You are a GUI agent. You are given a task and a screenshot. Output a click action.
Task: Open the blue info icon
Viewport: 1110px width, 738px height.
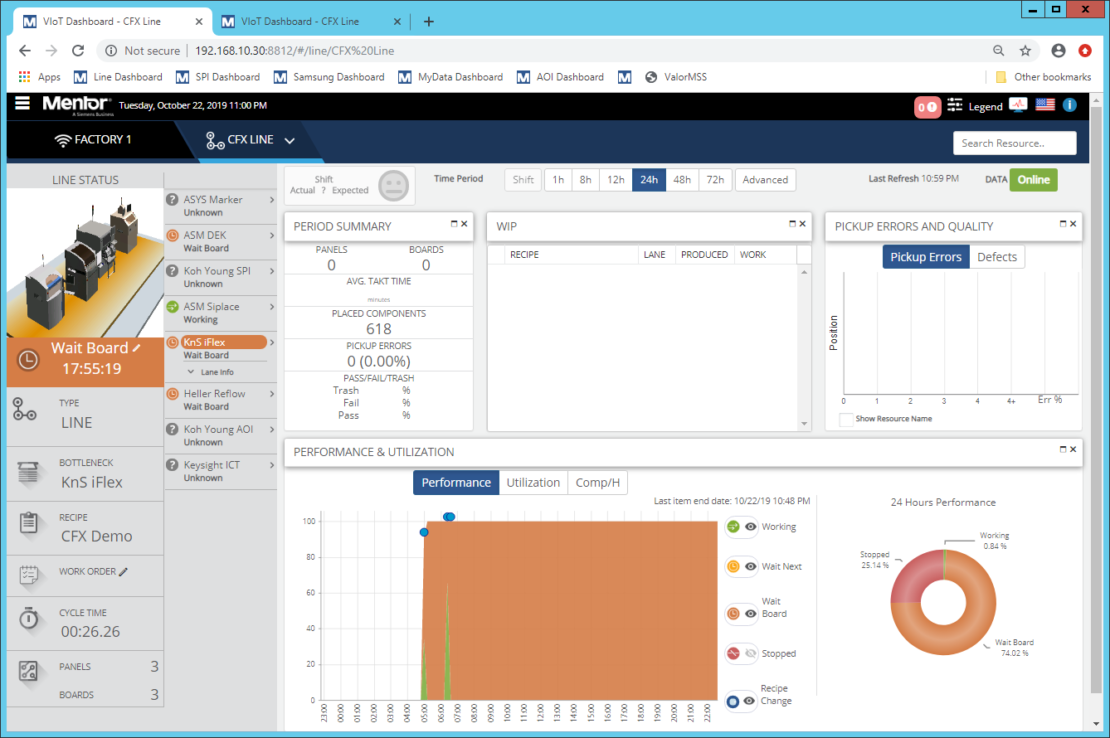click(x=1068, y=104)
